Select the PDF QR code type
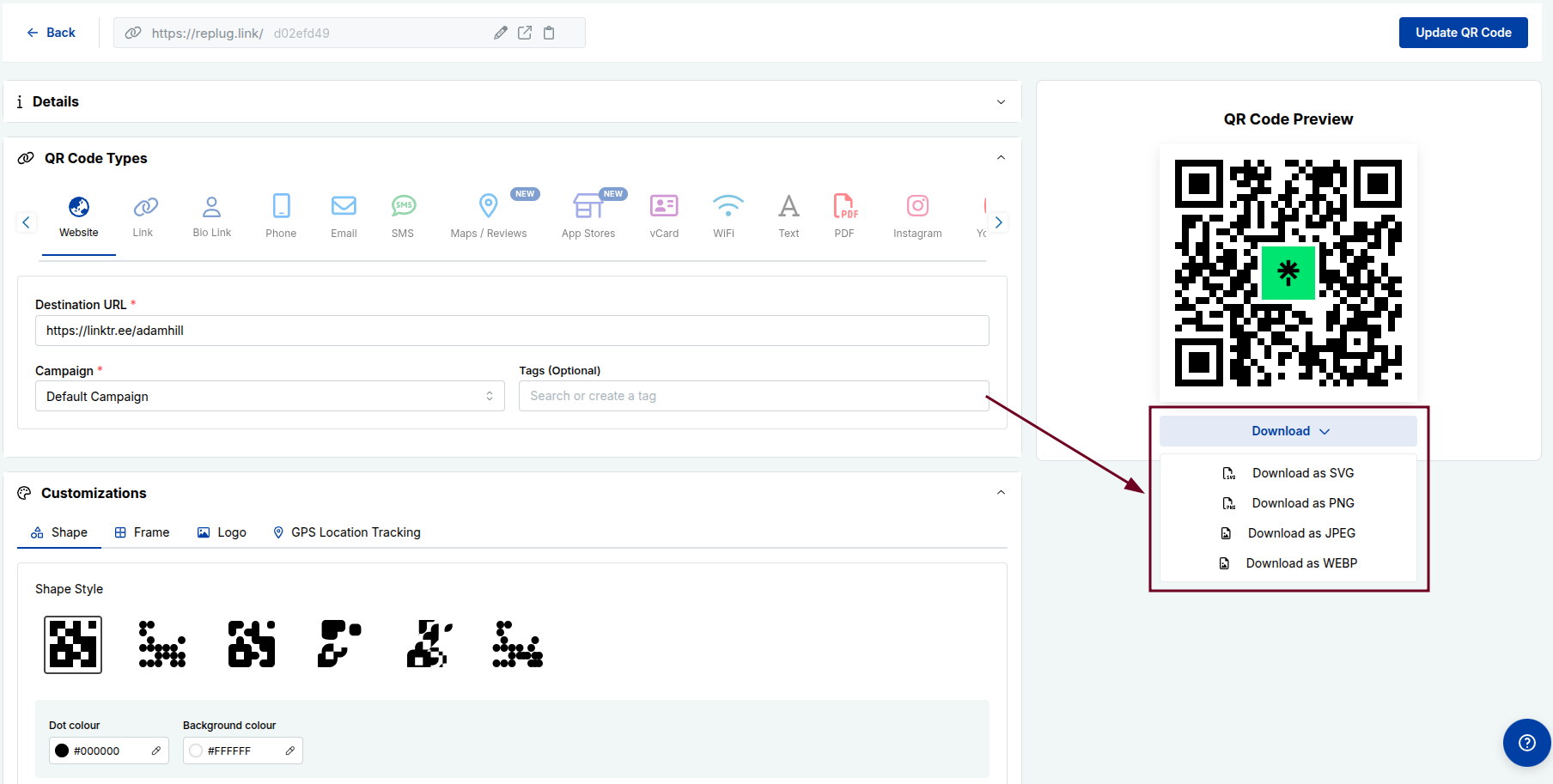 tap(844, 216)
